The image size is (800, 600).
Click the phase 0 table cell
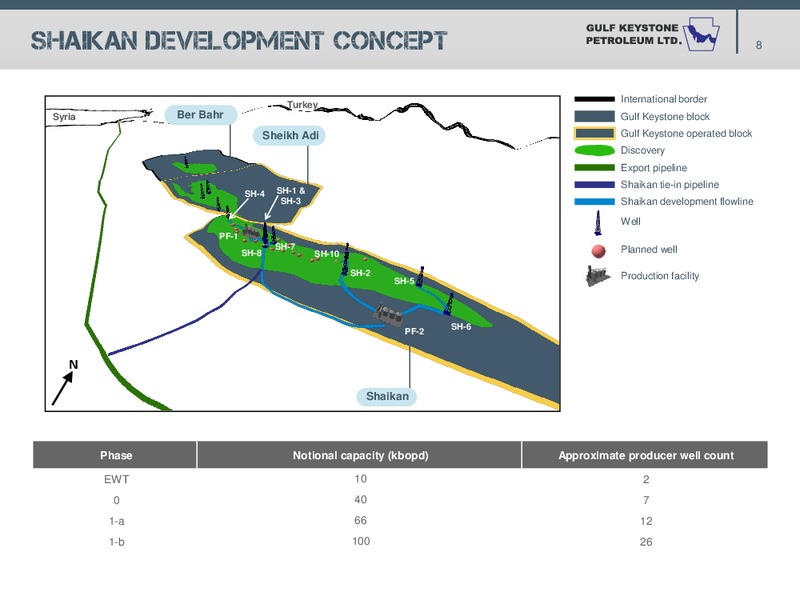click(116, 501)
